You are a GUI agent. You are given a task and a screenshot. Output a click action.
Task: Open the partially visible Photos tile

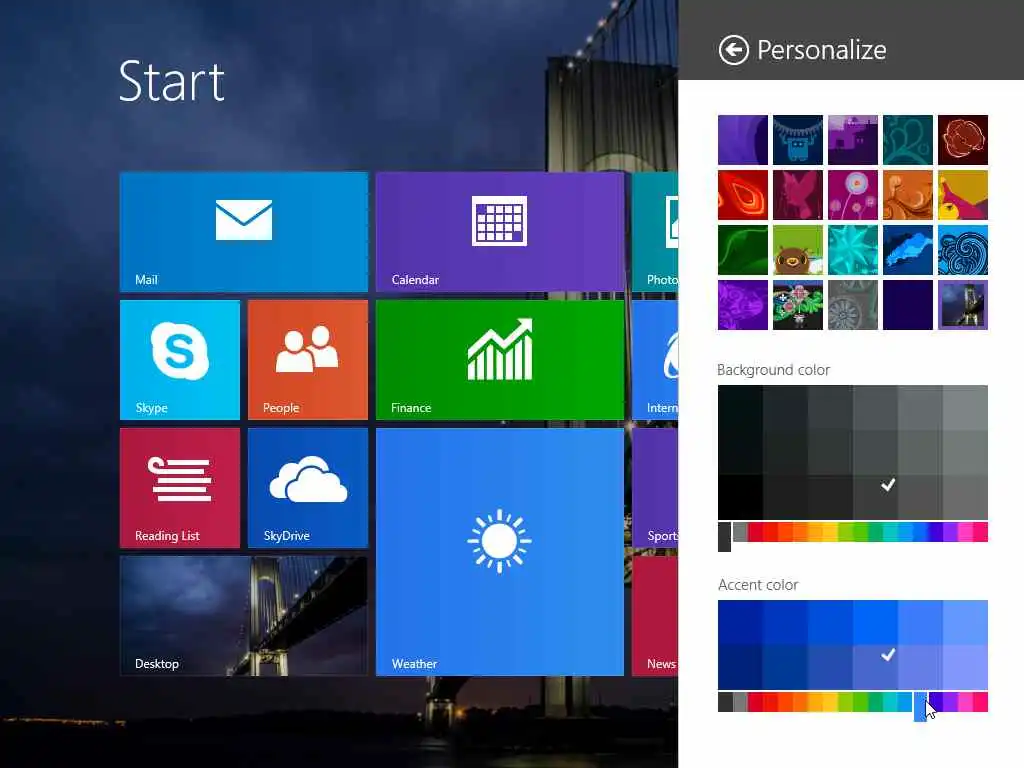[x=655, y=232]
